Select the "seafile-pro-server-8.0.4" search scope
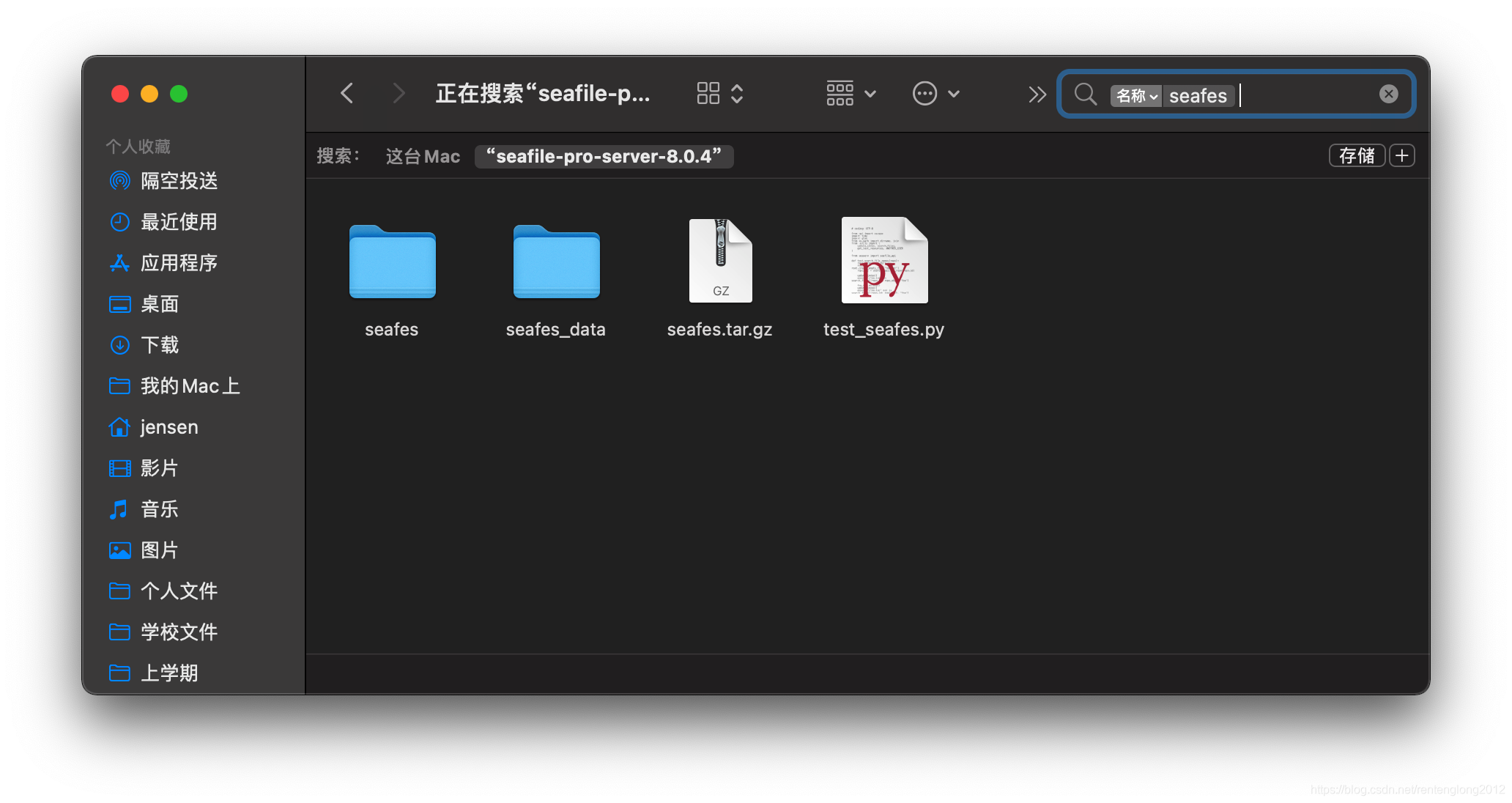 click(604, 156)
